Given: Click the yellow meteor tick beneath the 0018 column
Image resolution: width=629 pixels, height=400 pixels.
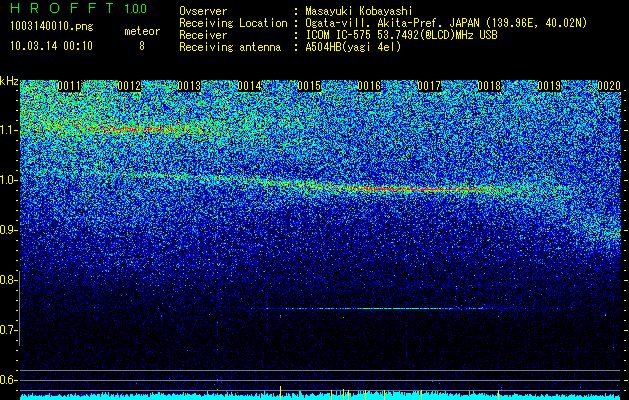Looking at the screenshot, I should (x=499, y=394).
